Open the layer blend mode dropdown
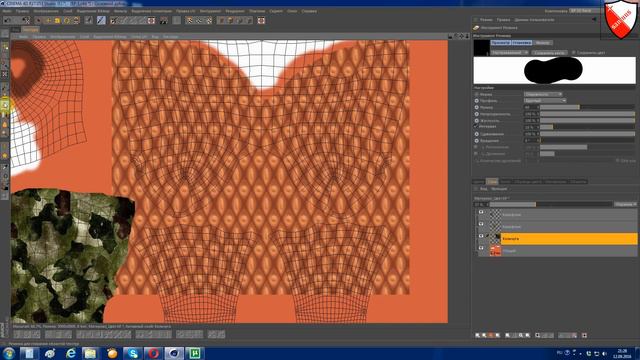Viewport: 640px width, 360px height. pos(625,204)
